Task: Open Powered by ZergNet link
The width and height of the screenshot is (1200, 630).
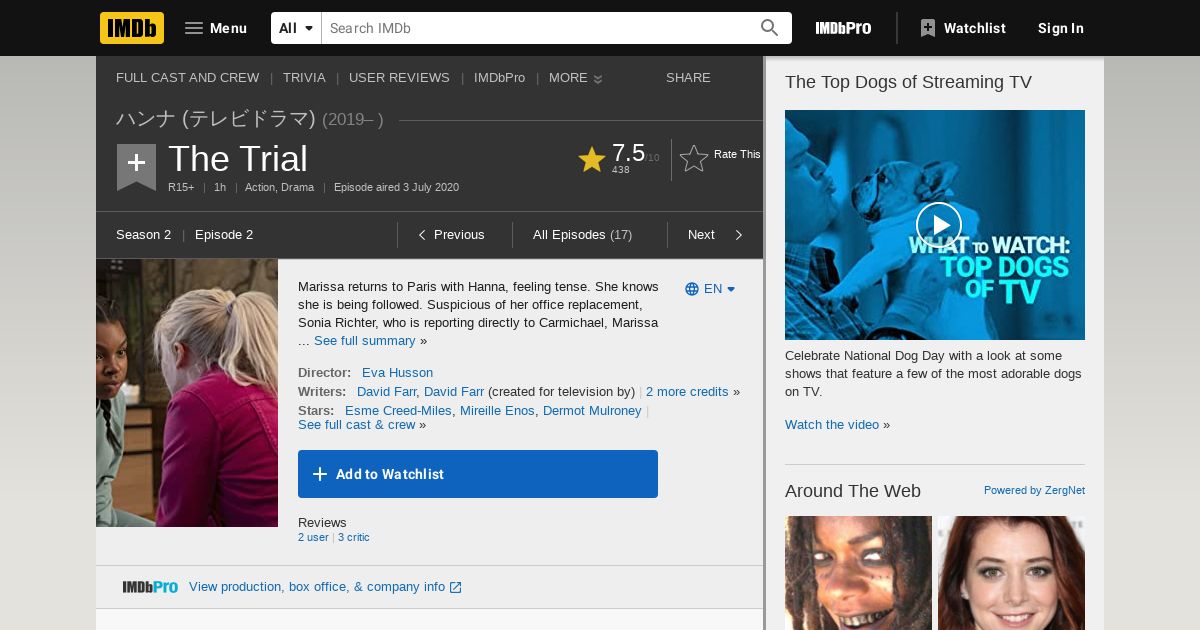Action: (x=1034, y=490)
